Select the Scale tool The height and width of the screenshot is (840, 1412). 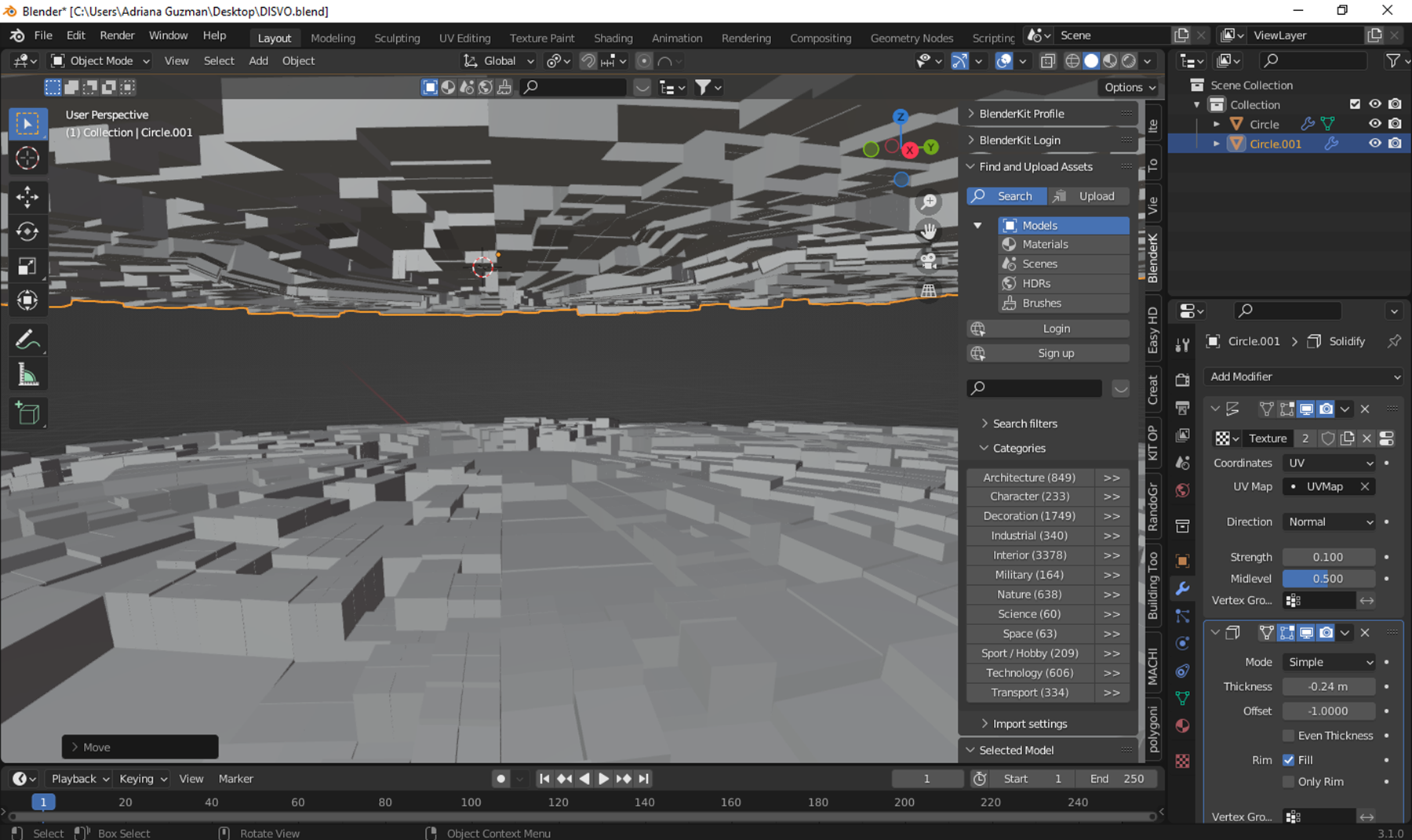pyautogui.click(x=27, y=267)
